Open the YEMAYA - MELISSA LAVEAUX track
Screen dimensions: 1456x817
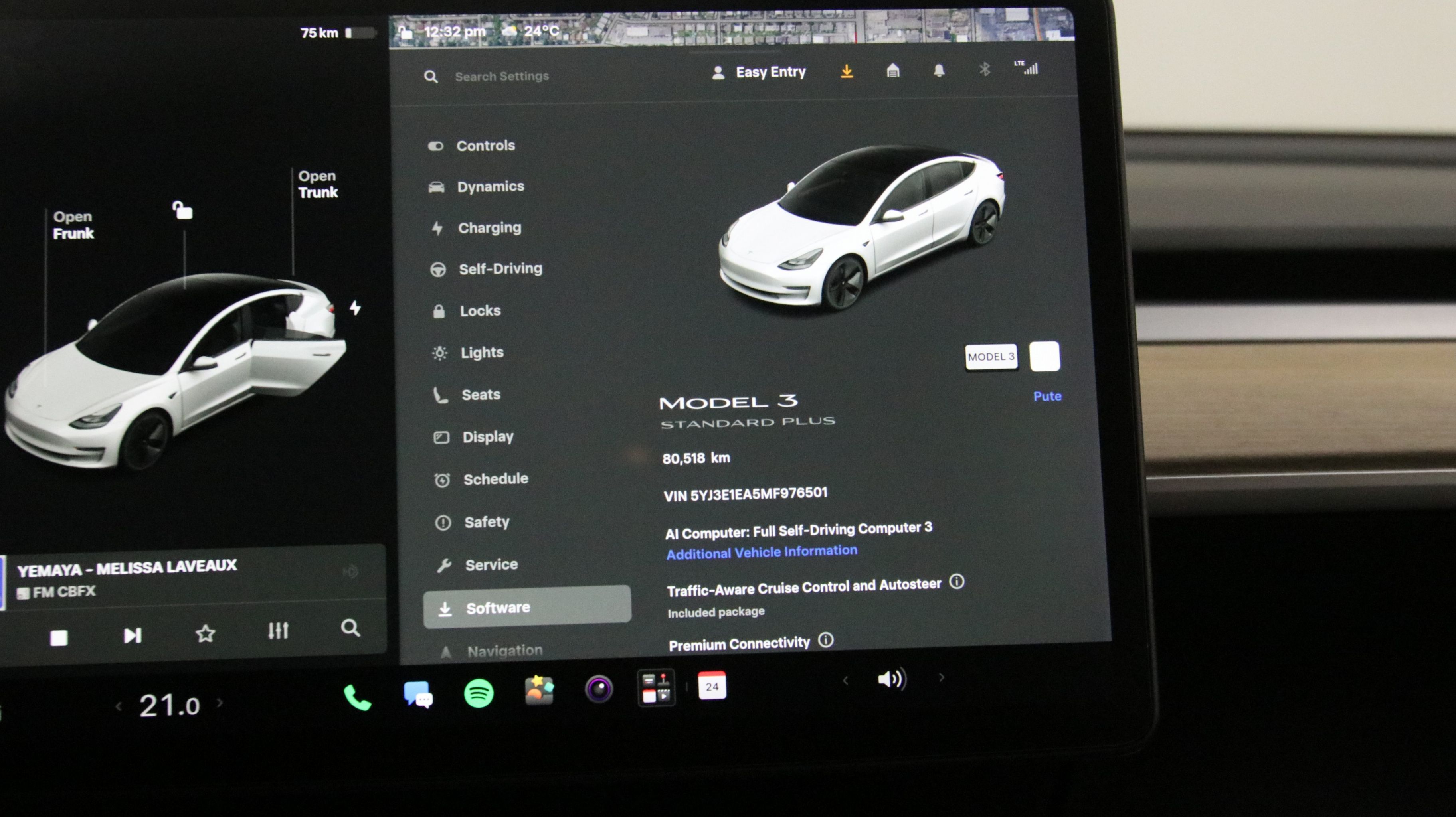(x=127, y=568)
